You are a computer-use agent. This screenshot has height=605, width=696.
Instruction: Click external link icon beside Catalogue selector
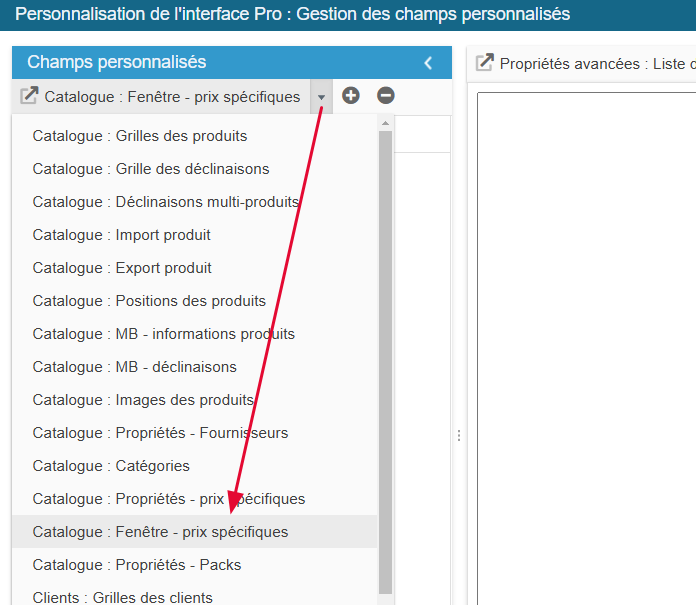[x=29, y=96]
